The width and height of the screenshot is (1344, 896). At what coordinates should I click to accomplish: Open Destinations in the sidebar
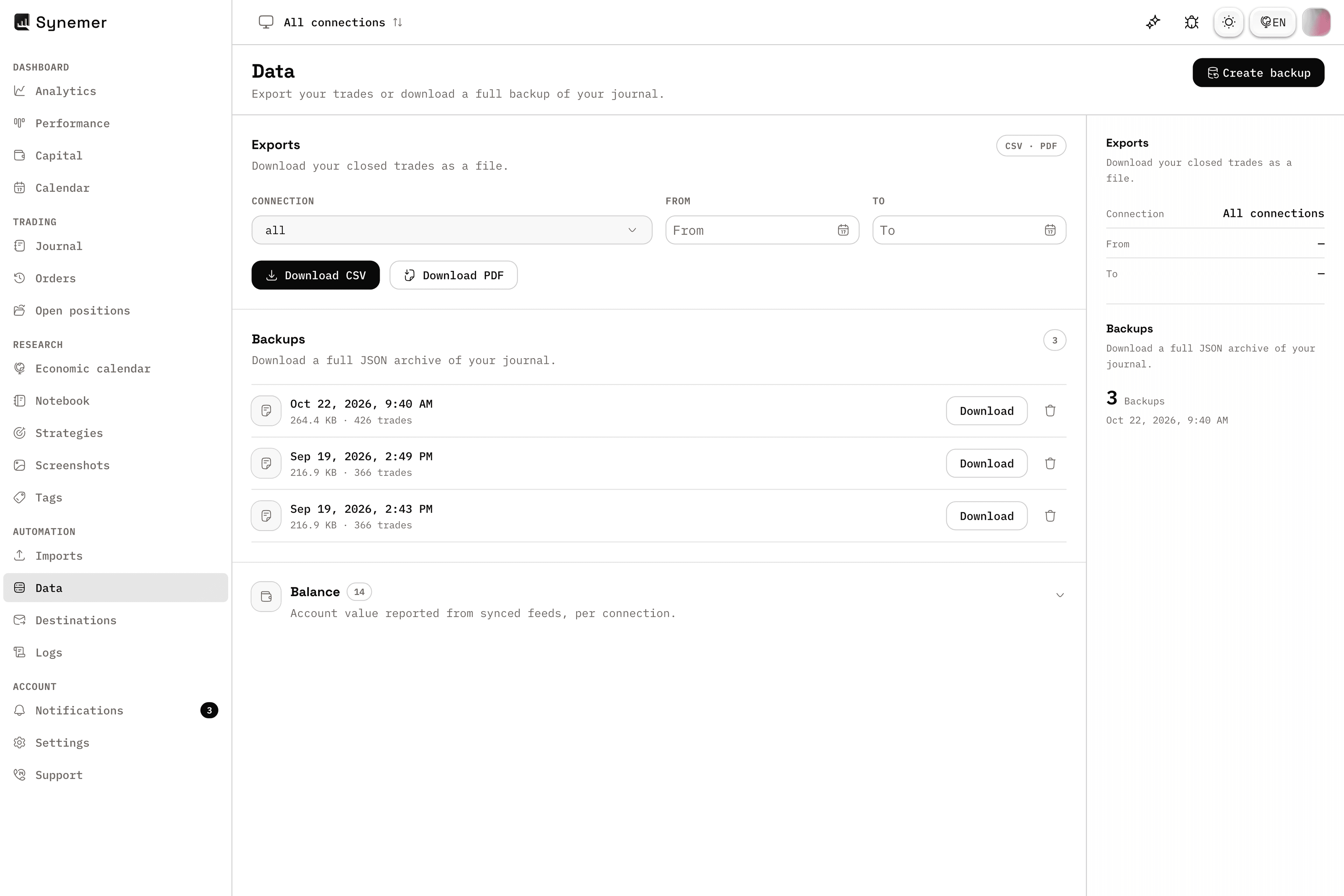click(115, 621)
